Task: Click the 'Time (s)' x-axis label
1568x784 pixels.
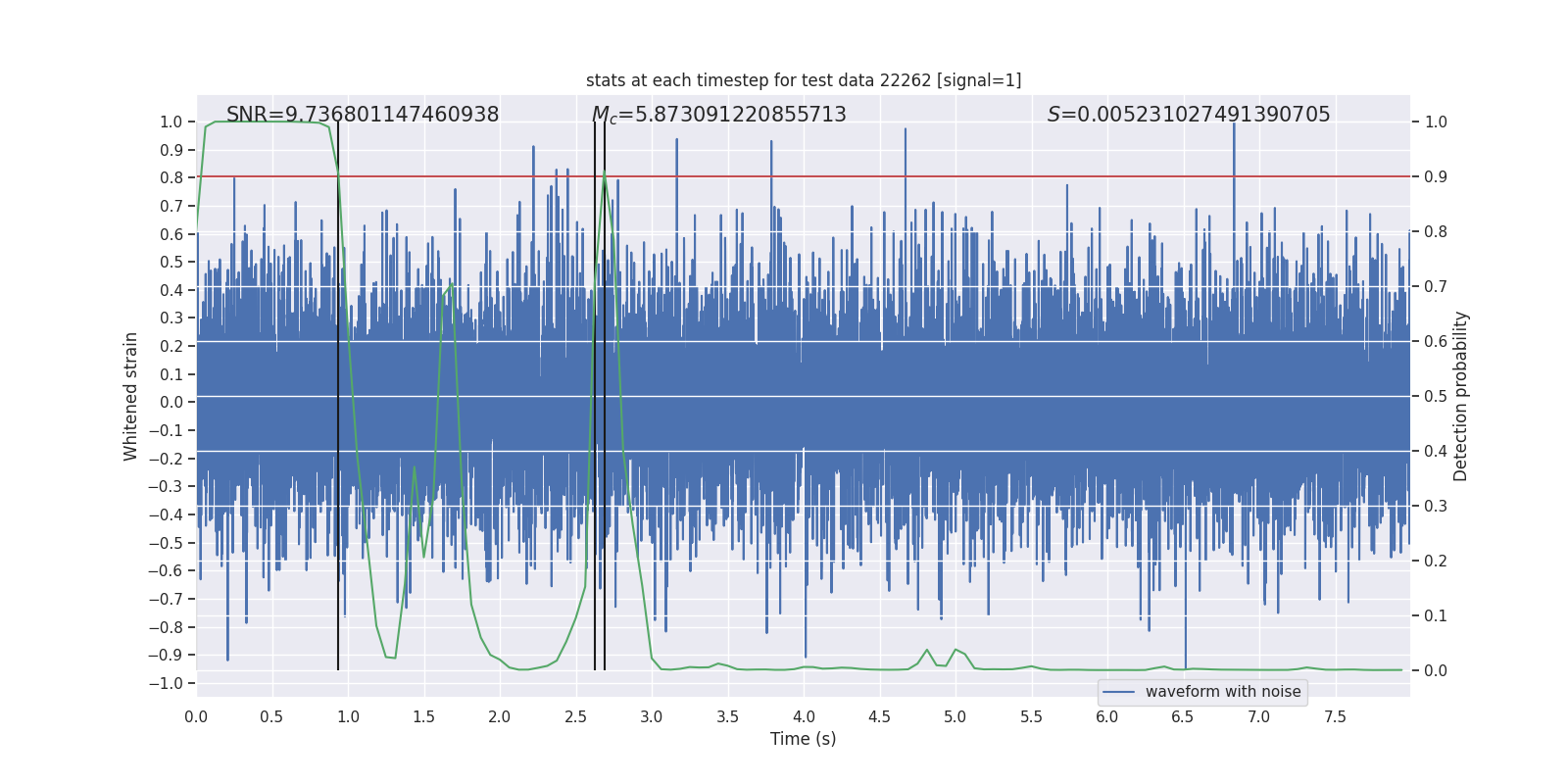Action: tap(804, 739)
